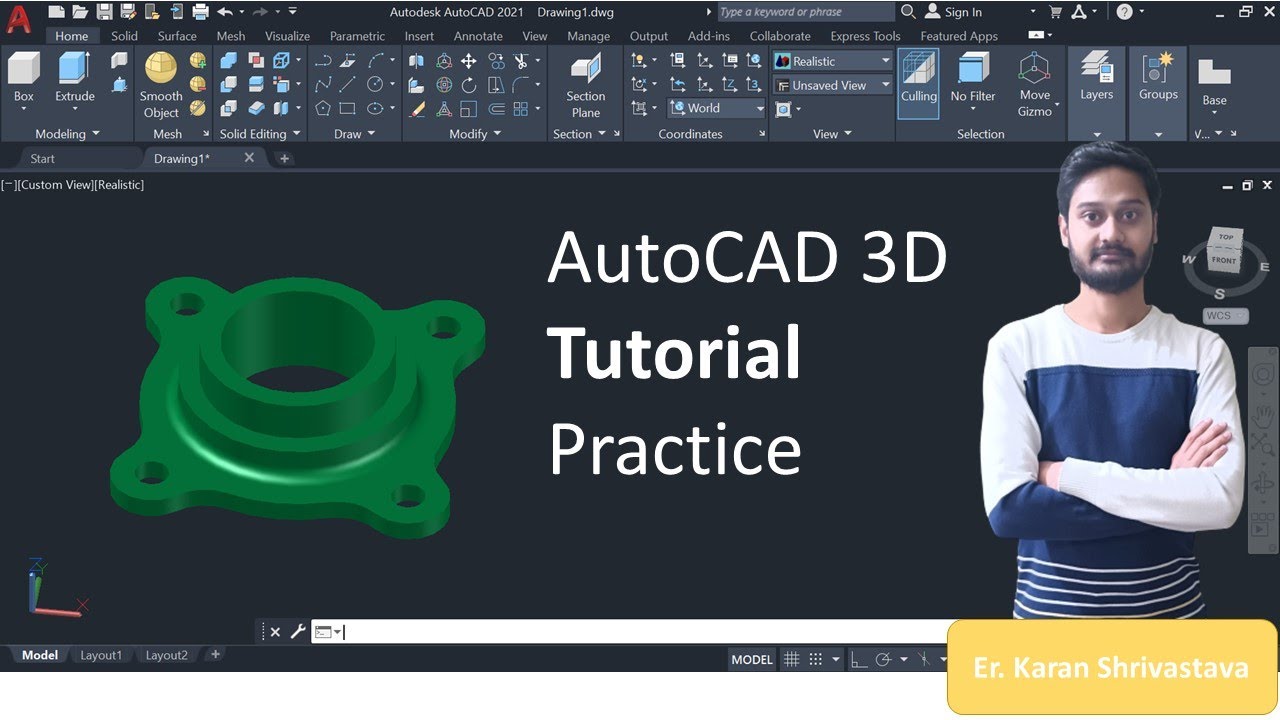Switch to the Start file tab
Viewport: 1280px width, 720px height.
(43, 158)
